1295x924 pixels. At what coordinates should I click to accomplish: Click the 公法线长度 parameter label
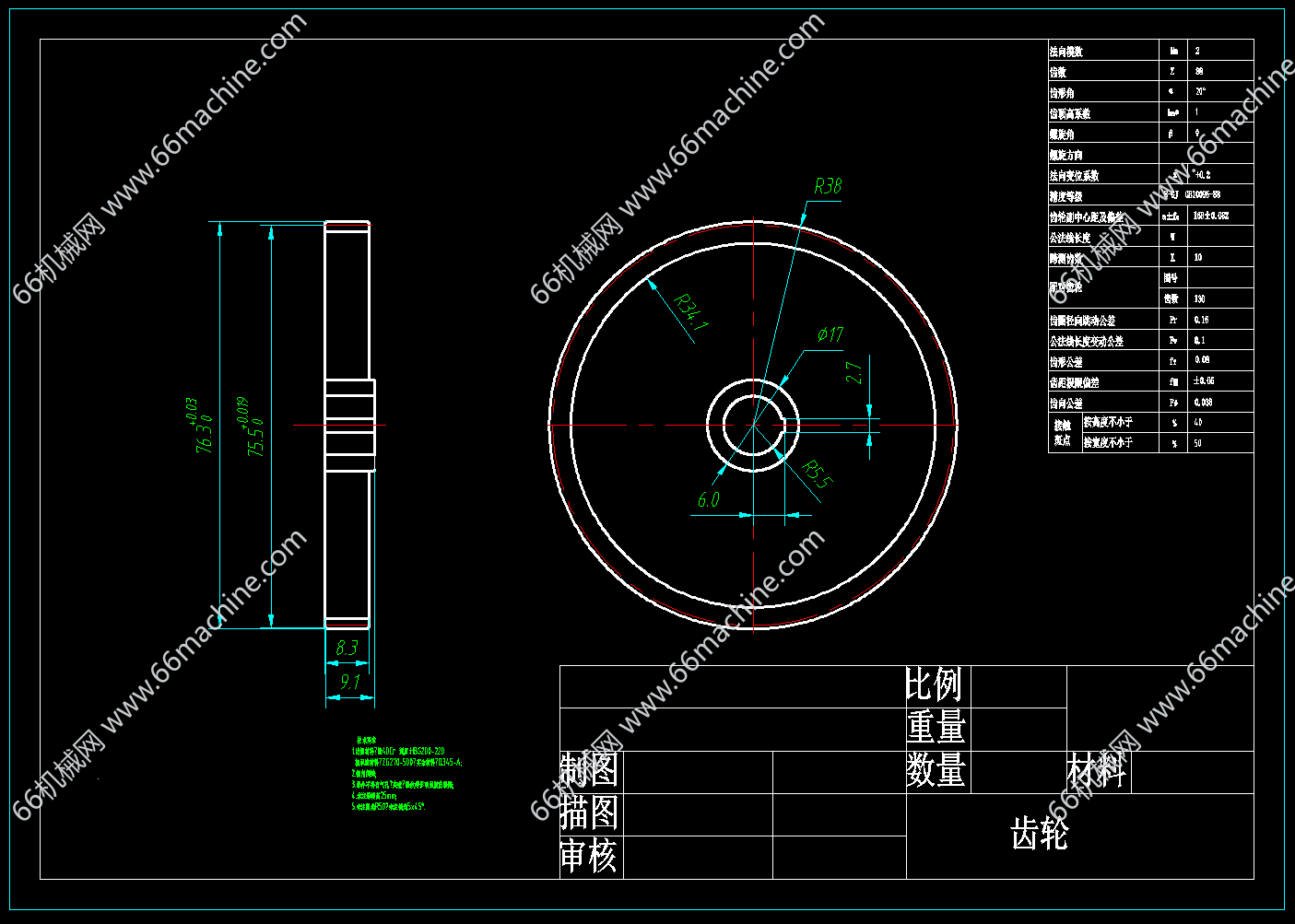(1070, 238)
